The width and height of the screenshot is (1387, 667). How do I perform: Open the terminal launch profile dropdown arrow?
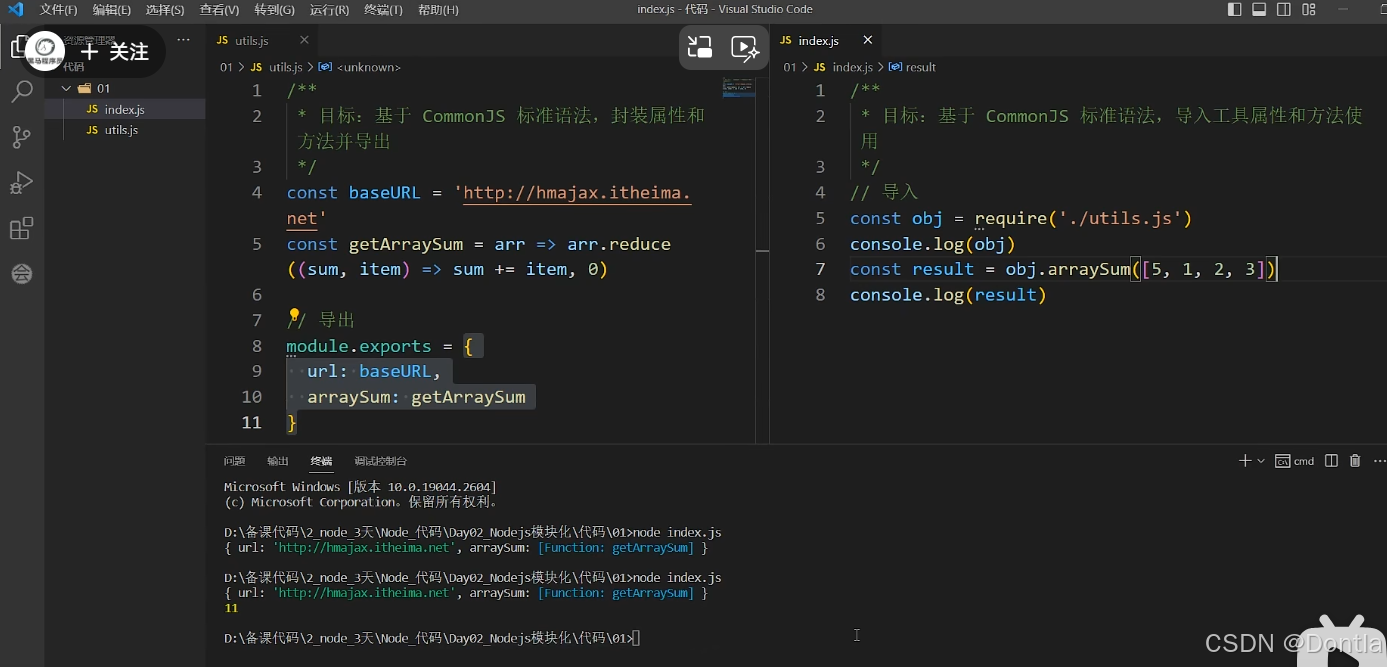[x=1261, y=461]
